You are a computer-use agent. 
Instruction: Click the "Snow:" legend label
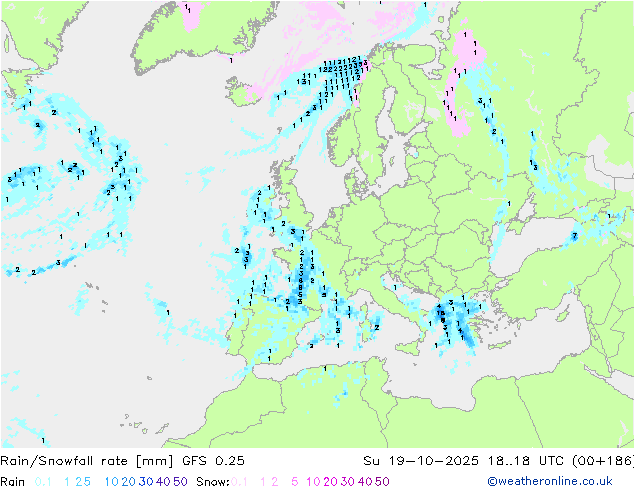(213, 482)
